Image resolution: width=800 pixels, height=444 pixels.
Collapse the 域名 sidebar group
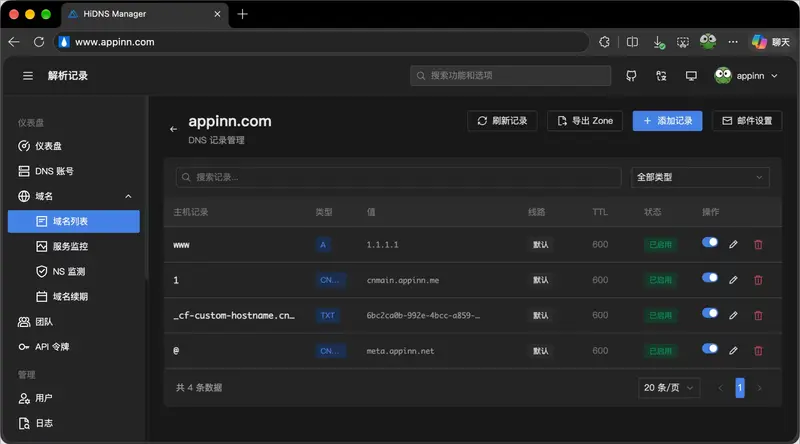tap(73, 196)
